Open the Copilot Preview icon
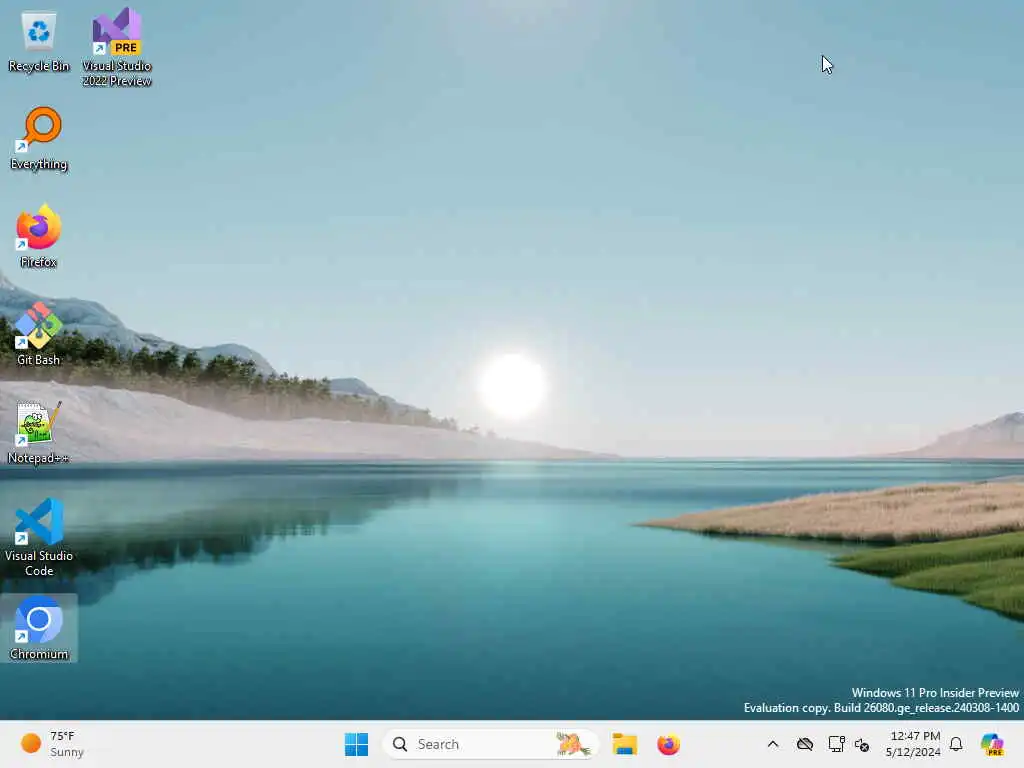 pyautogui.click(x=993, y=744)
